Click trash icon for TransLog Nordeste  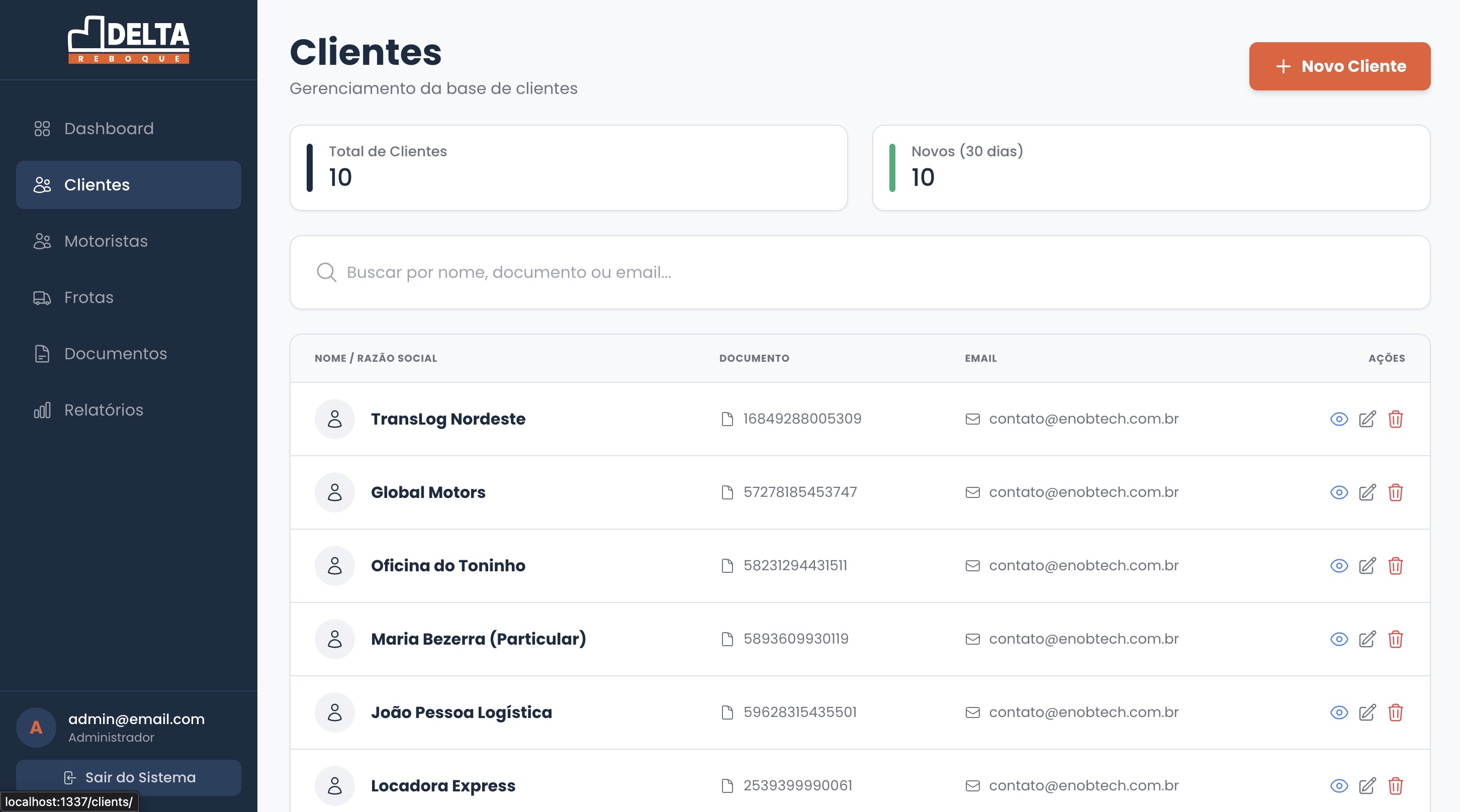point(1395,419)
